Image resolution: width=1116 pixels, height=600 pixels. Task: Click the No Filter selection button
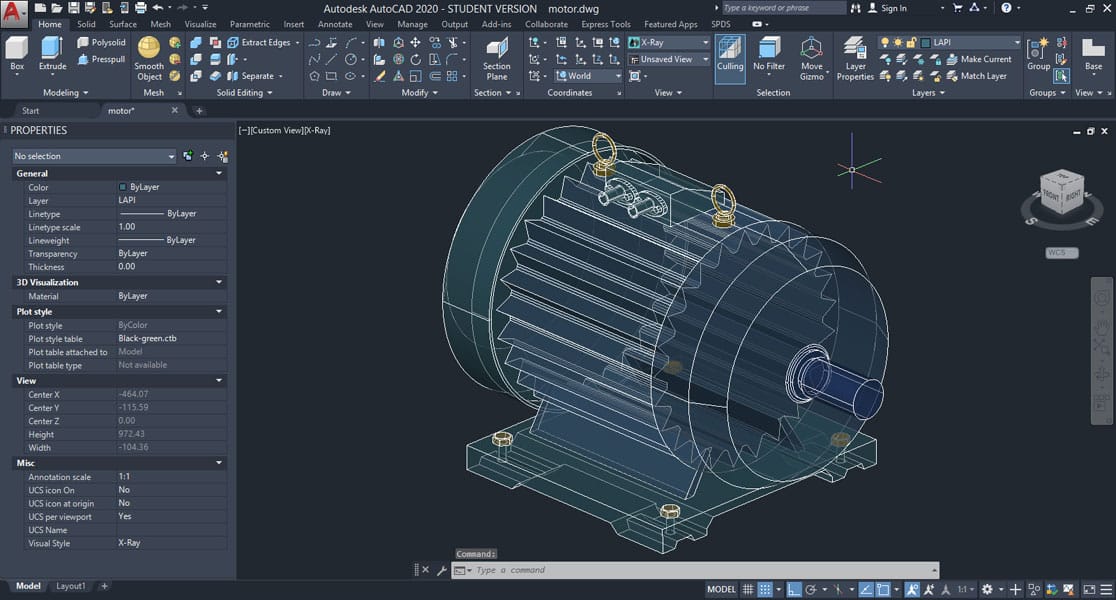click(x=769, y=55)
